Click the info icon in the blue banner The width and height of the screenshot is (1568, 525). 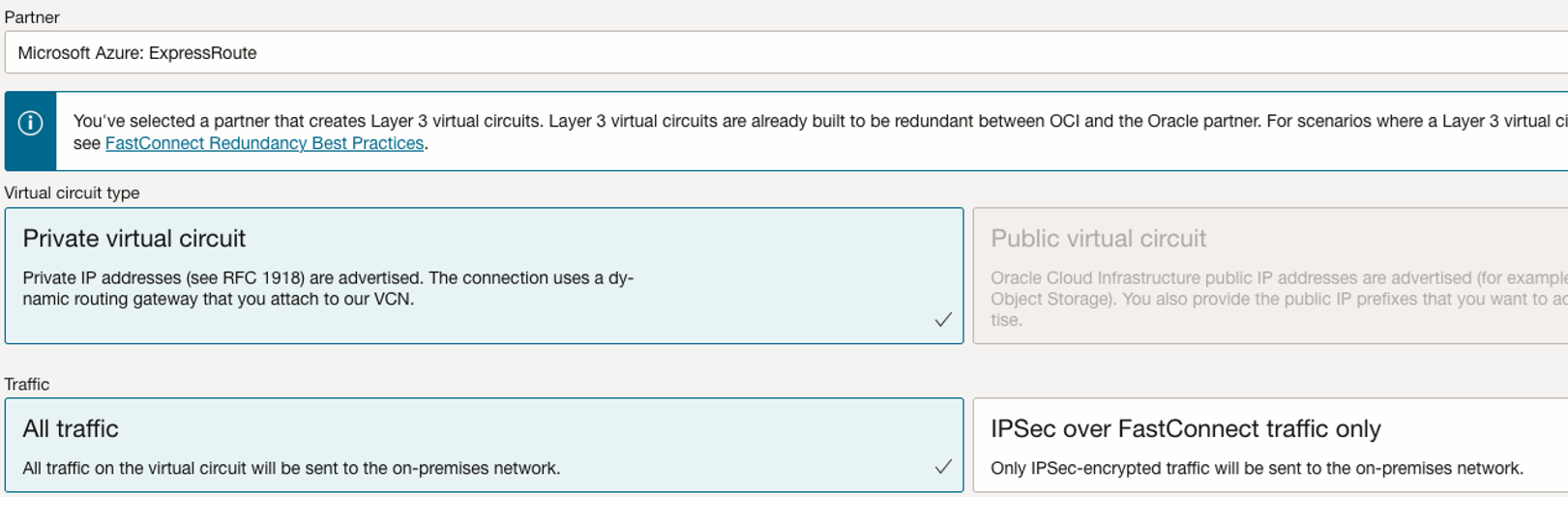click(31, 124)
